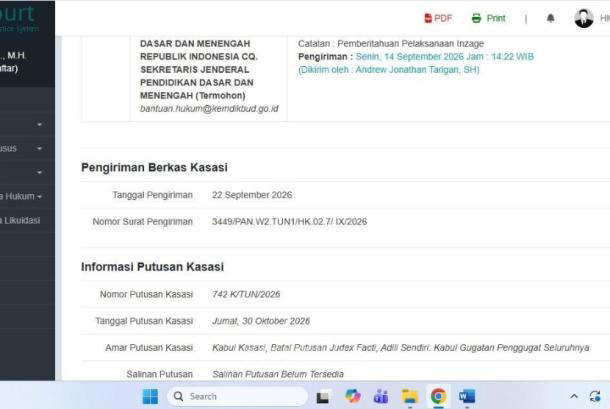The height and width of the screenshot is (409, 610).
Task: Expand the third sidebar dropdown arrow
Action: click(x=39, y=172)
